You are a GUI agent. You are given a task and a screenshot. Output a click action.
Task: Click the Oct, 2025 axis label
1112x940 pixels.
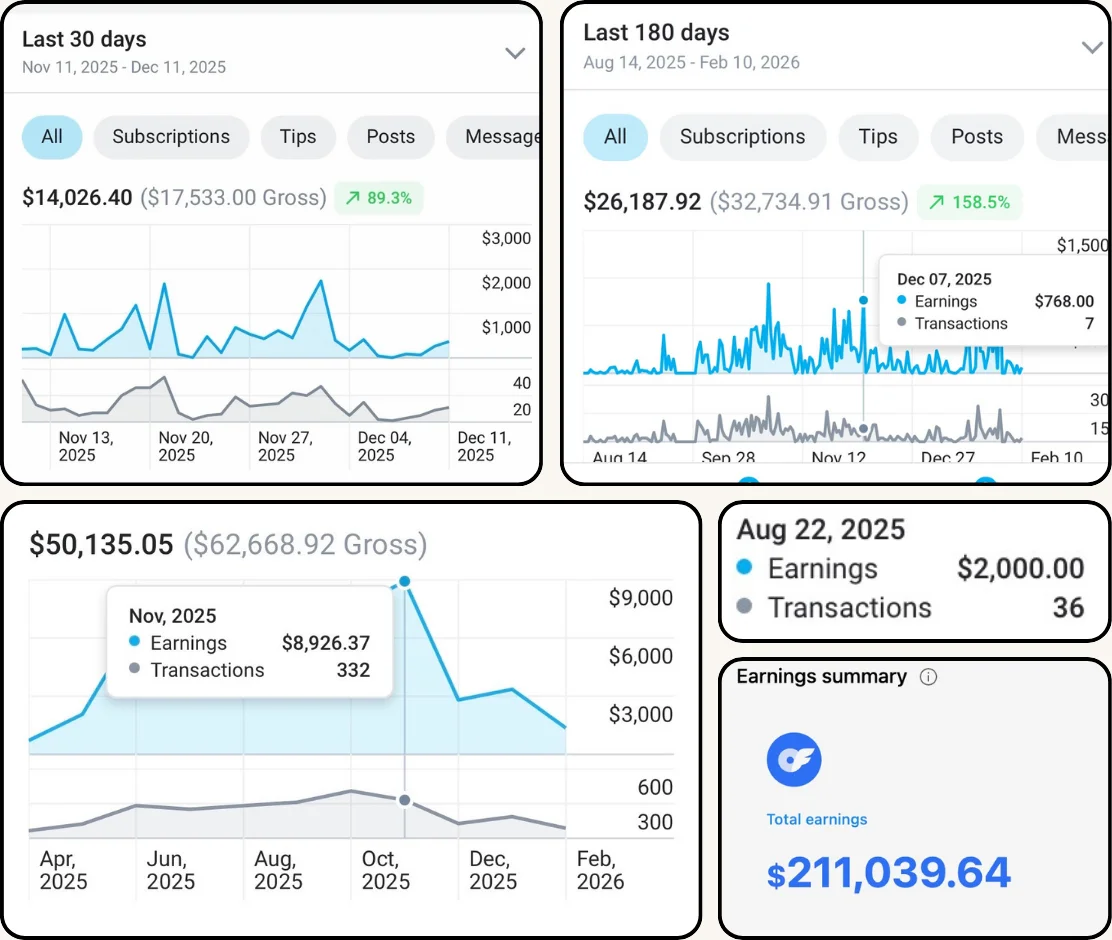385,870
